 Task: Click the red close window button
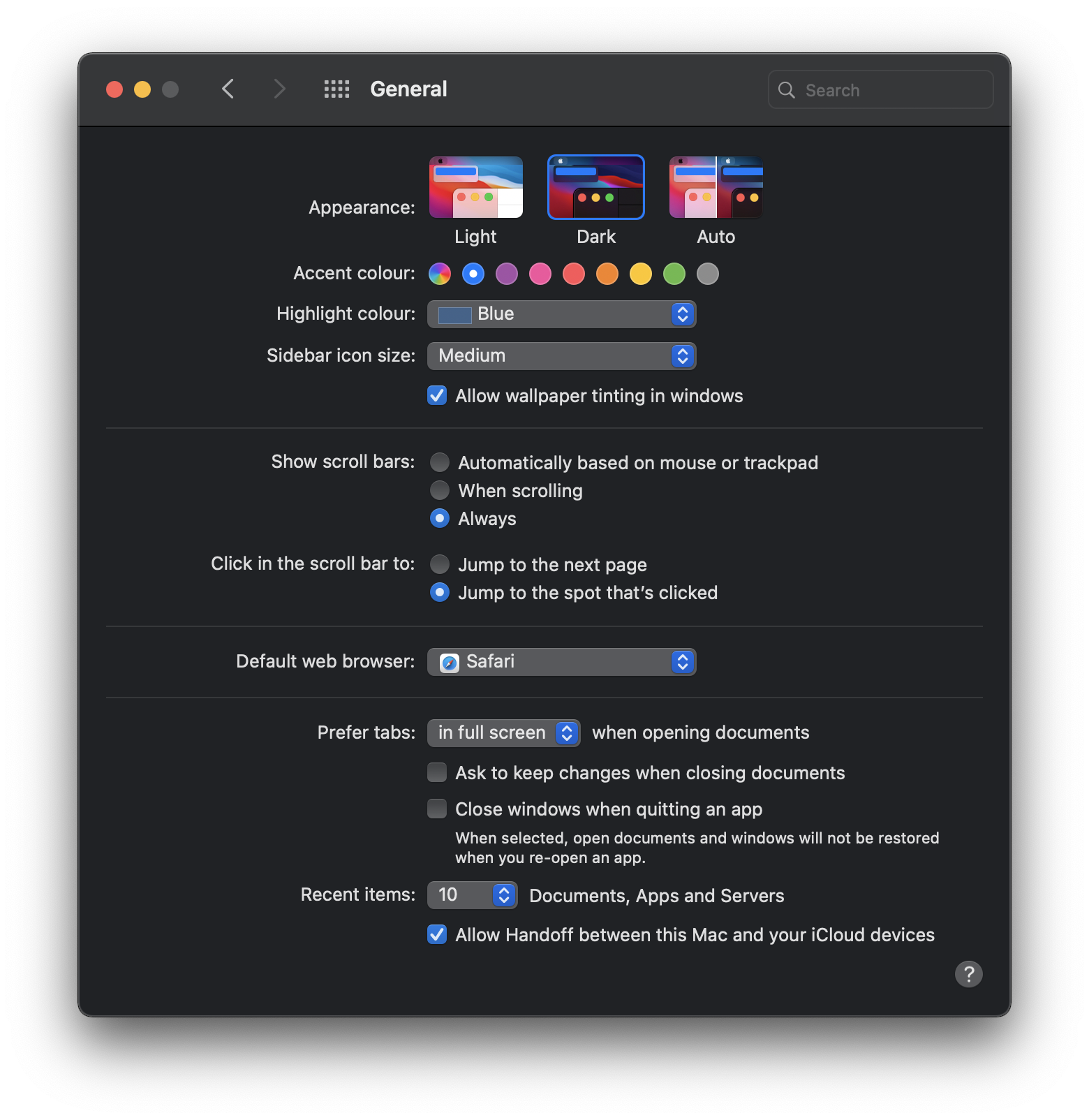coord(114,89)
